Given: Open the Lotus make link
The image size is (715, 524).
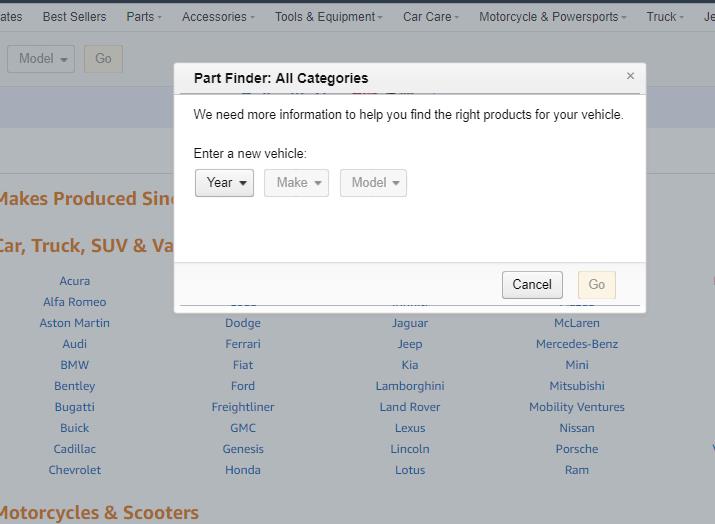Looking at the screenshot, I should pyautogui.click(x=410, y=470).
